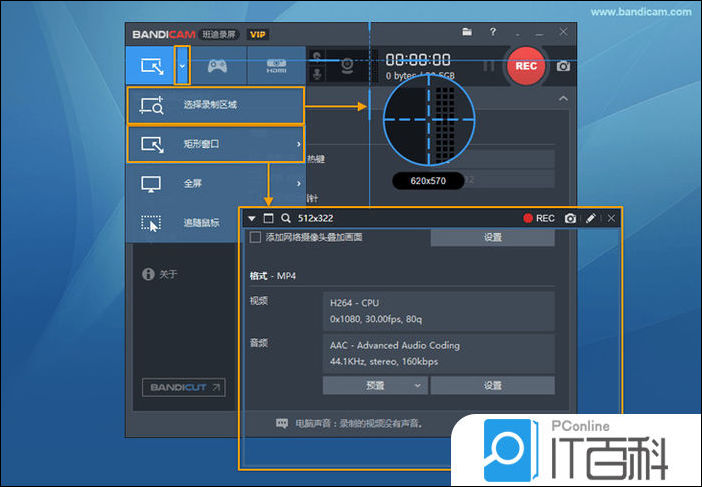Switch to game recording mode gamepad icon

[217, 66]
